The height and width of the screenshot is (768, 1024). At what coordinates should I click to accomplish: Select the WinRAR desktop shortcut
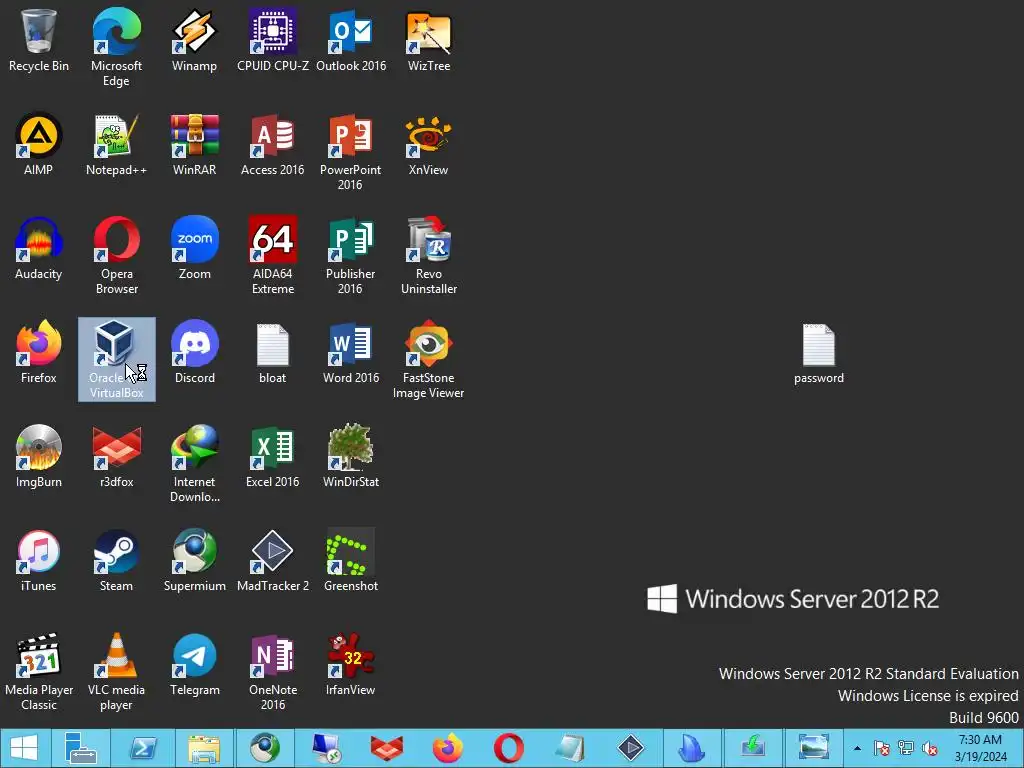(194, 144)
